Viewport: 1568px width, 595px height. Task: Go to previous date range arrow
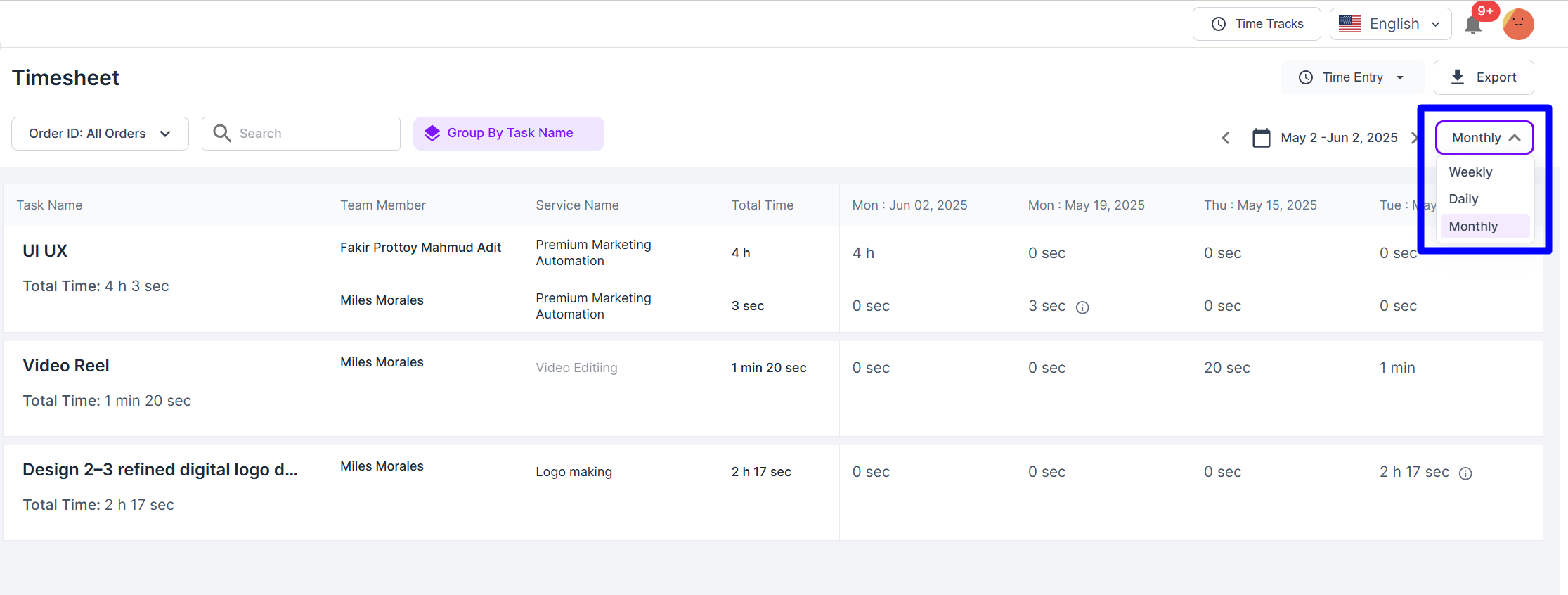(x=1226, y=138)
